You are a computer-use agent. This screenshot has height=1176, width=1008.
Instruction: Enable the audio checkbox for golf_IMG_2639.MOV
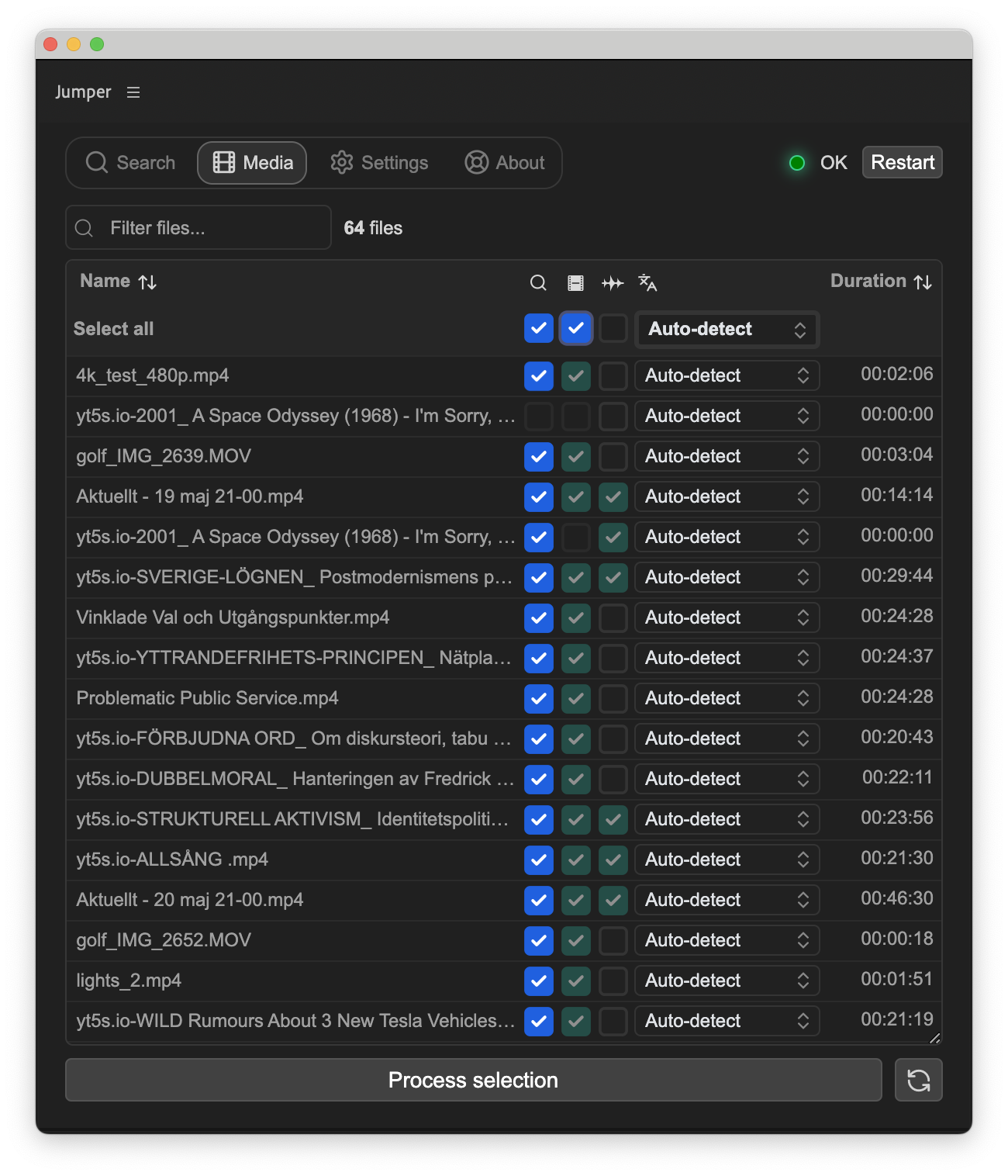point(613,457)
